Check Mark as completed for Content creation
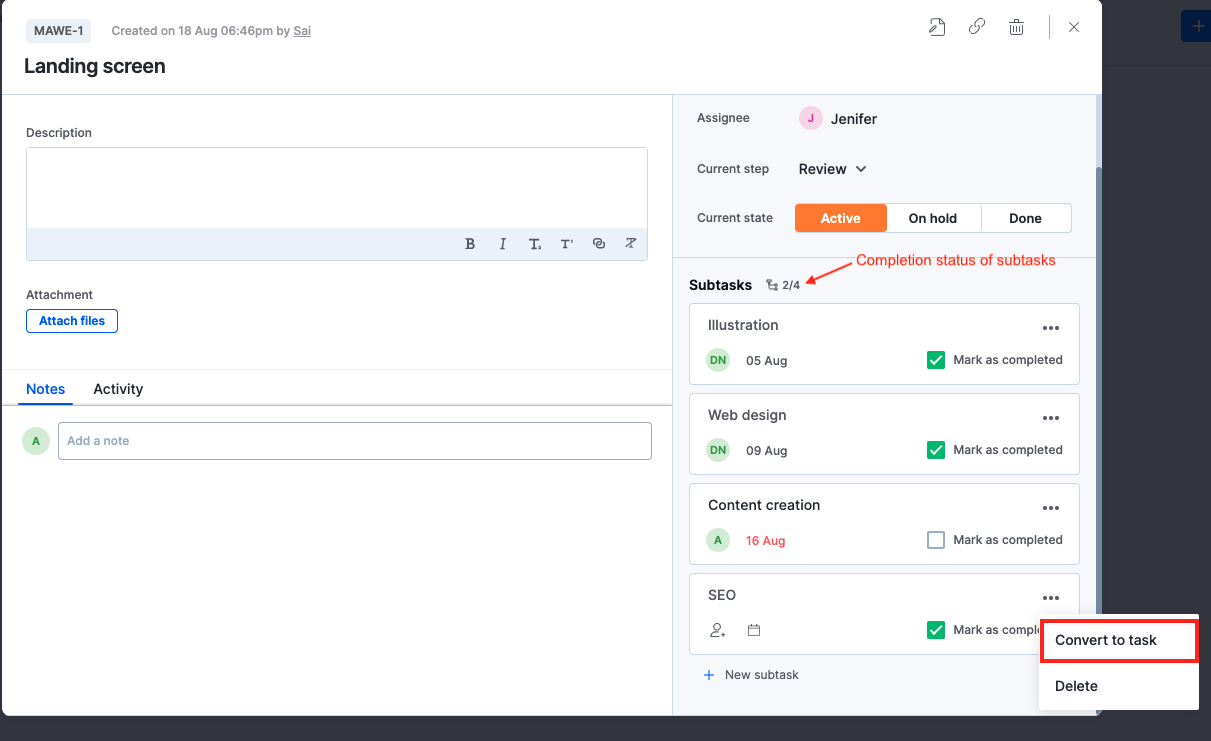The width and height of the screenshot is (1211, 741). coord(936,540)
